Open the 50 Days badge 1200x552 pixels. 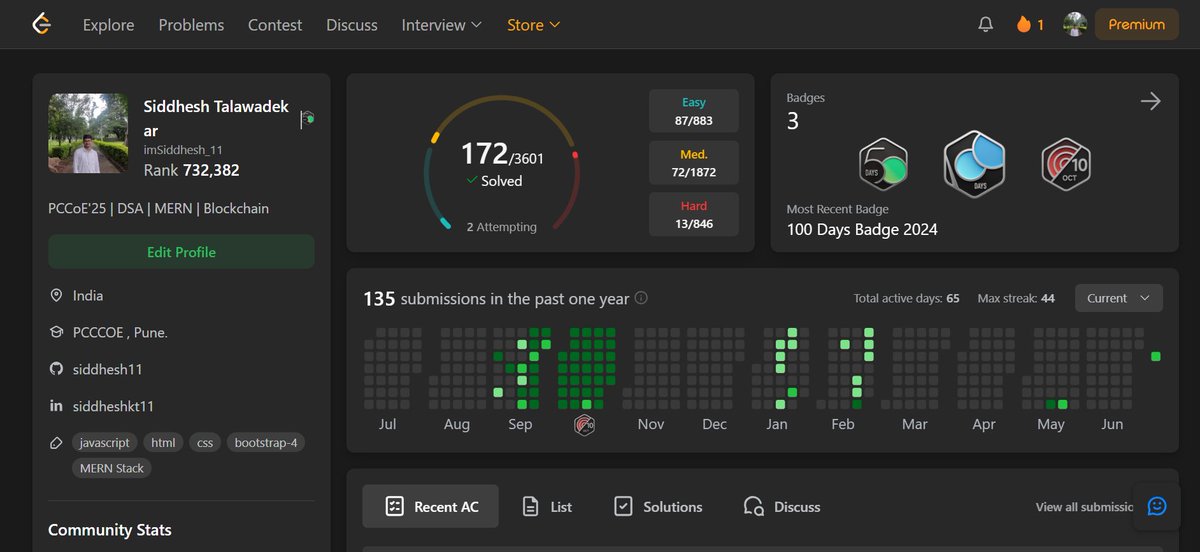pyautogui.click(x=884, y=164)
